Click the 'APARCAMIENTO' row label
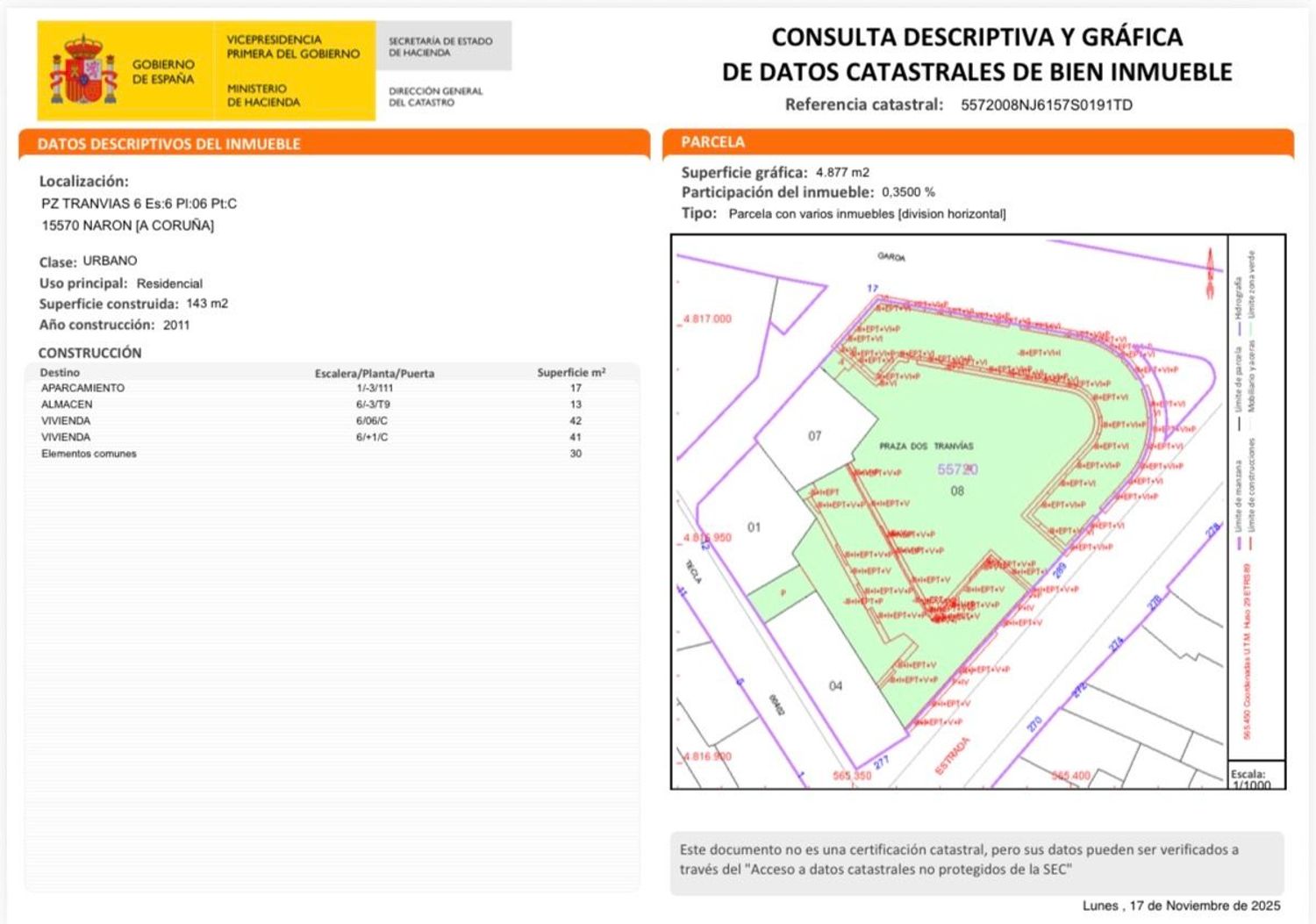 click(x=82, y=388)
